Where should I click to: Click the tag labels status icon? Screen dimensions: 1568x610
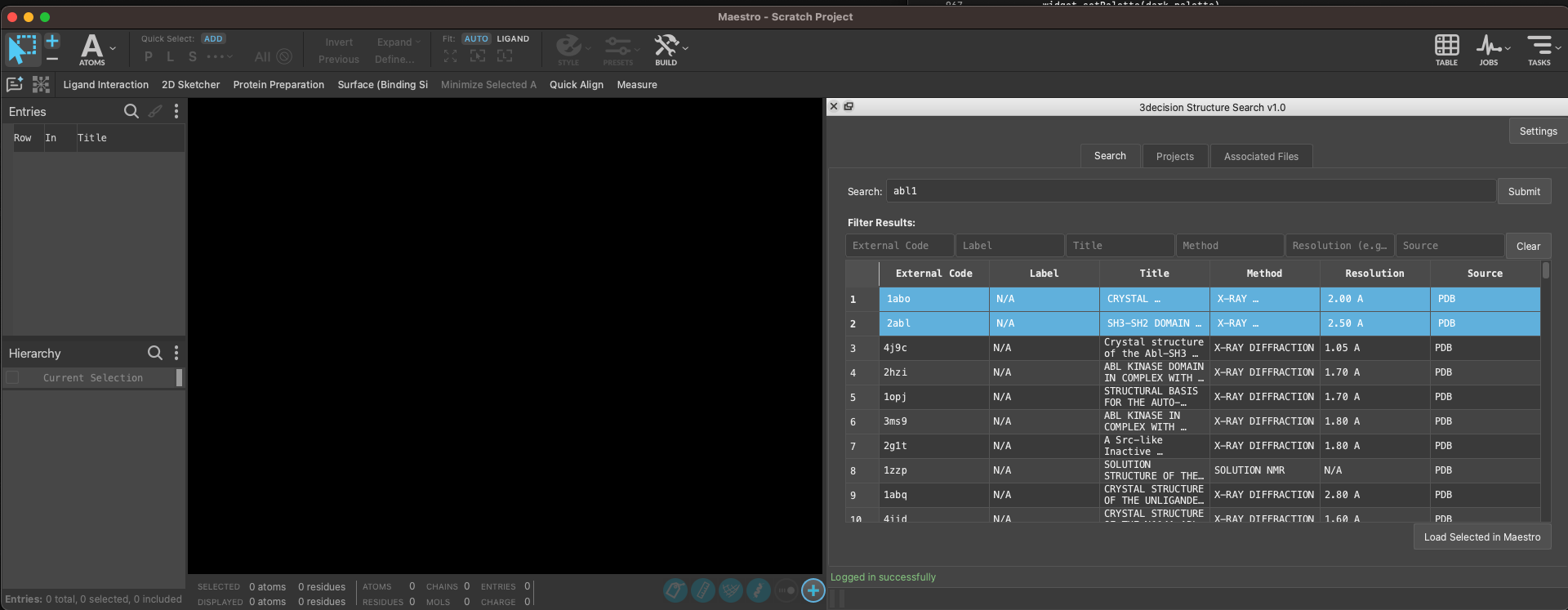click(675, 590)
